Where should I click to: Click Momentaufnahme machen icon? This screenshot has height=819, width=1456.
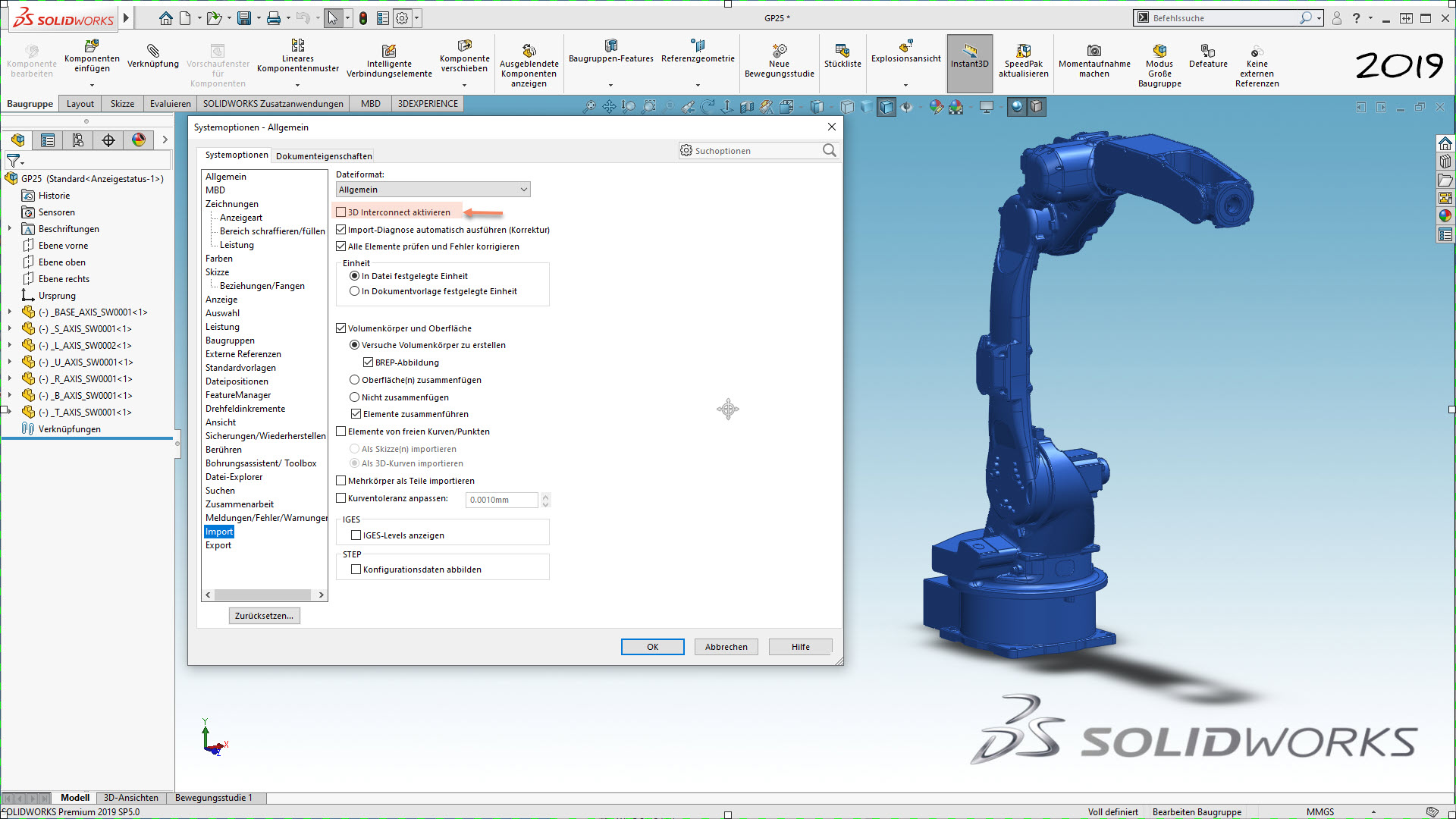pos(1094,51)
